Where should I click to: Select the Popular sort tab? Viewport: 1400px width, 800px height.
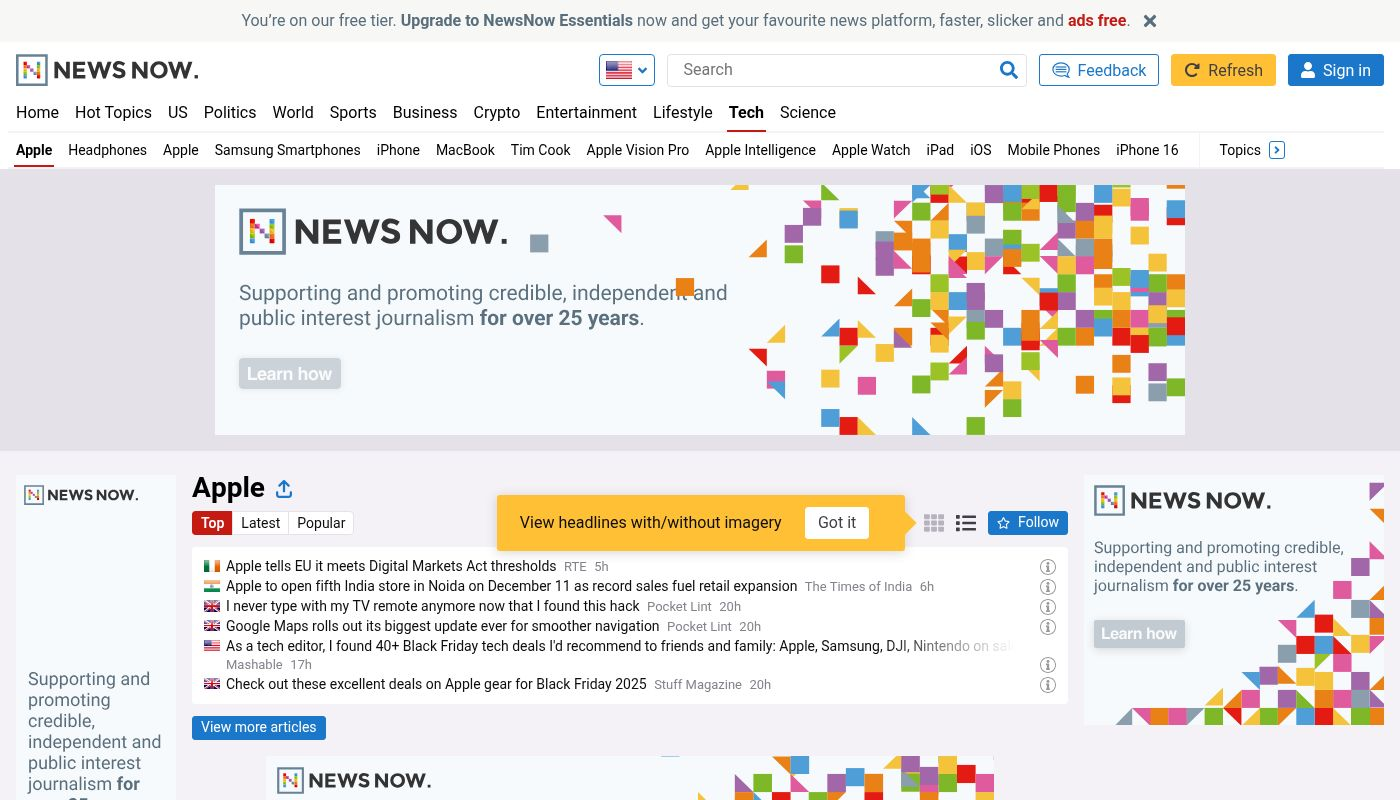tap(321, 523)
